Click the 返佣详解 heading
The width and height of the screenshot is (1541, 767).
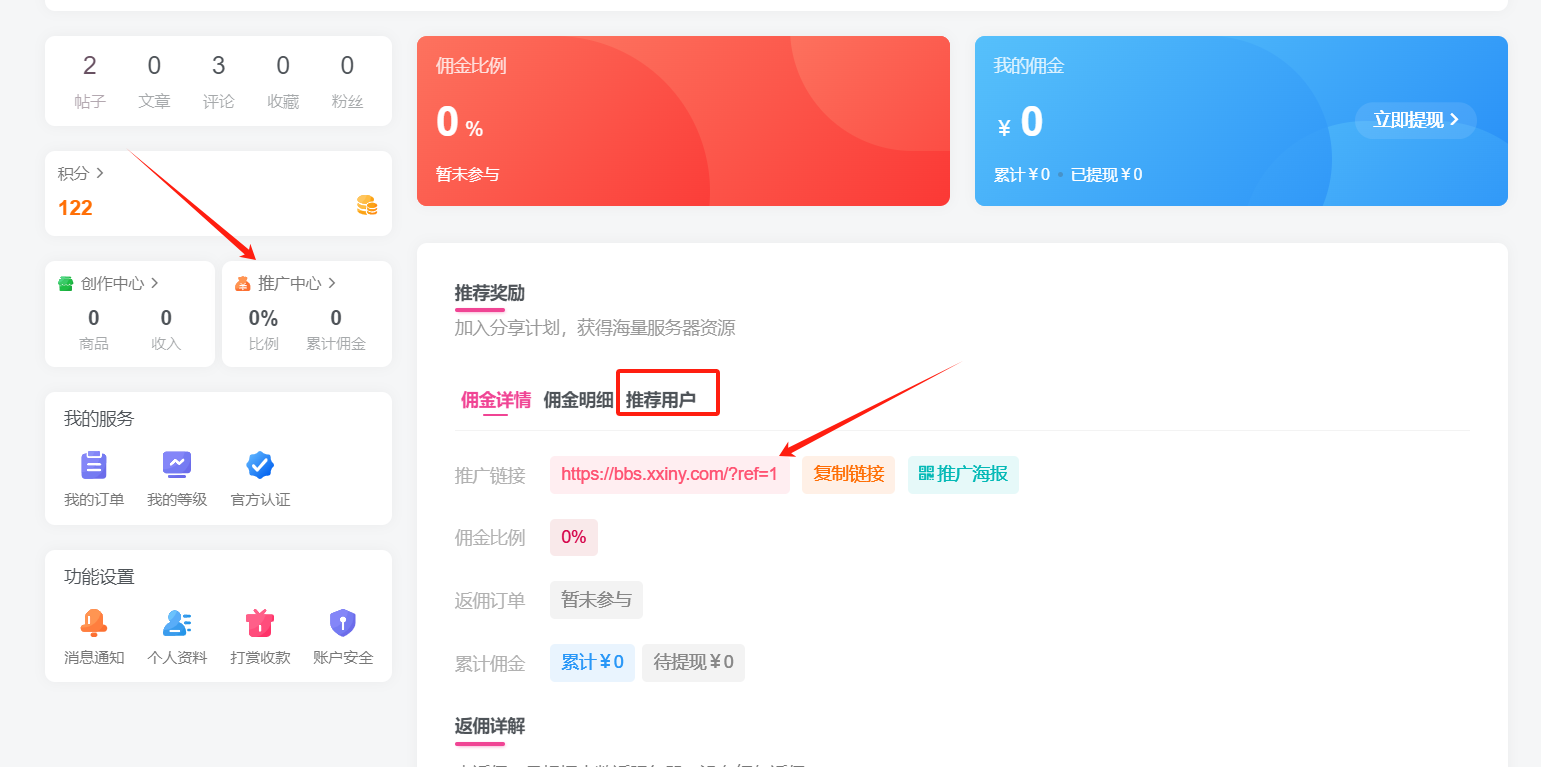tap(490, 726)
